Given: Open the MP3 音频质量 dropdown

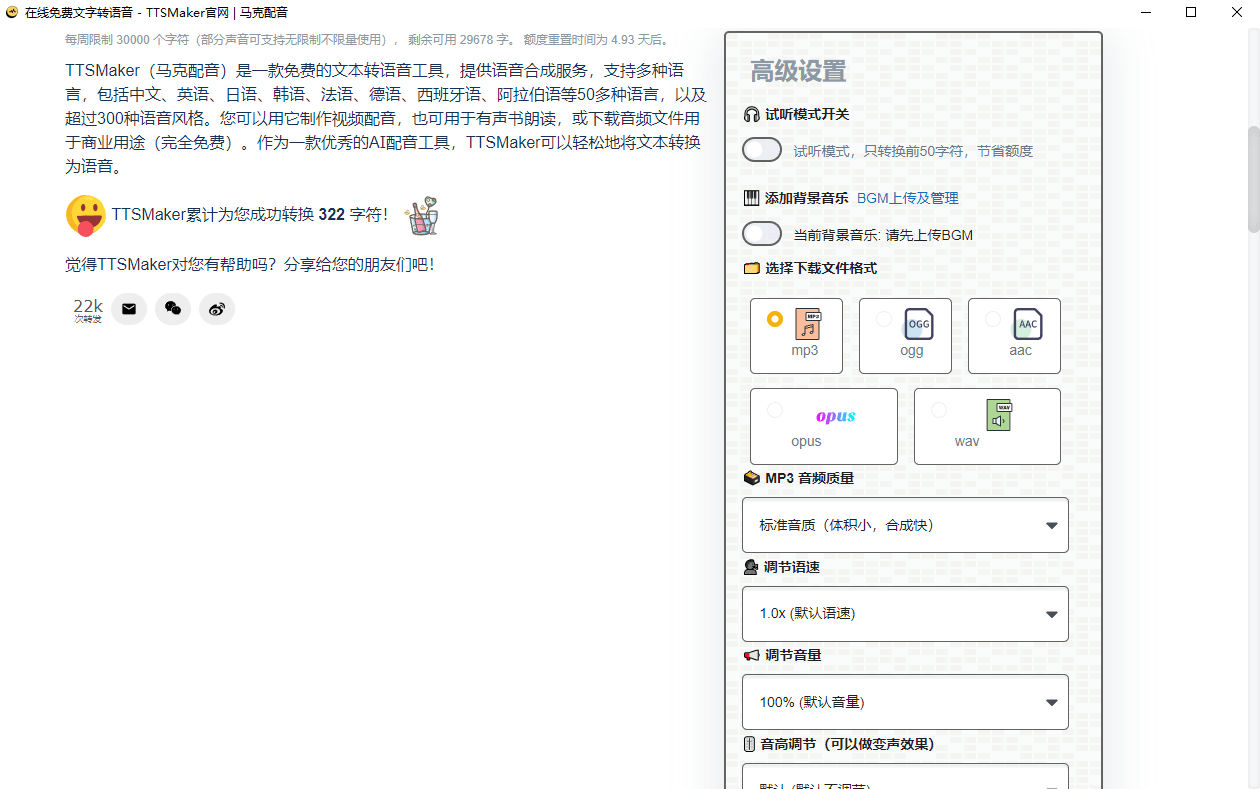Looking at the screenshot, I should 905,524.
